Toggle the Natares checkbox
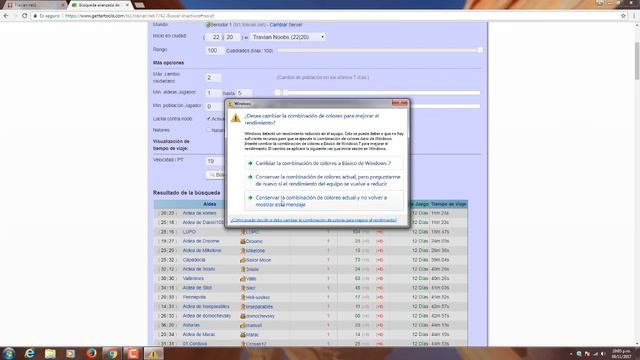 click(x=209, y=130)
